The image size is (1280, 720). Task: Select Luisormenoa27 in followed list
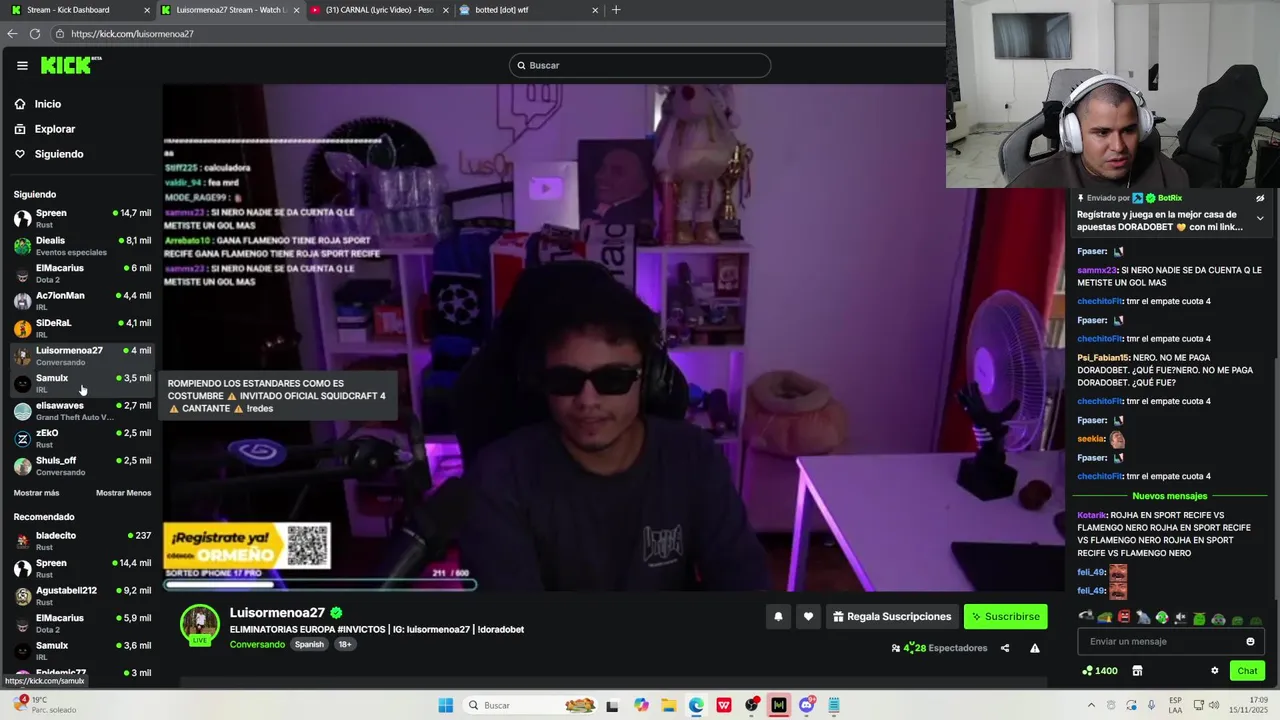[x=82, y=356]
